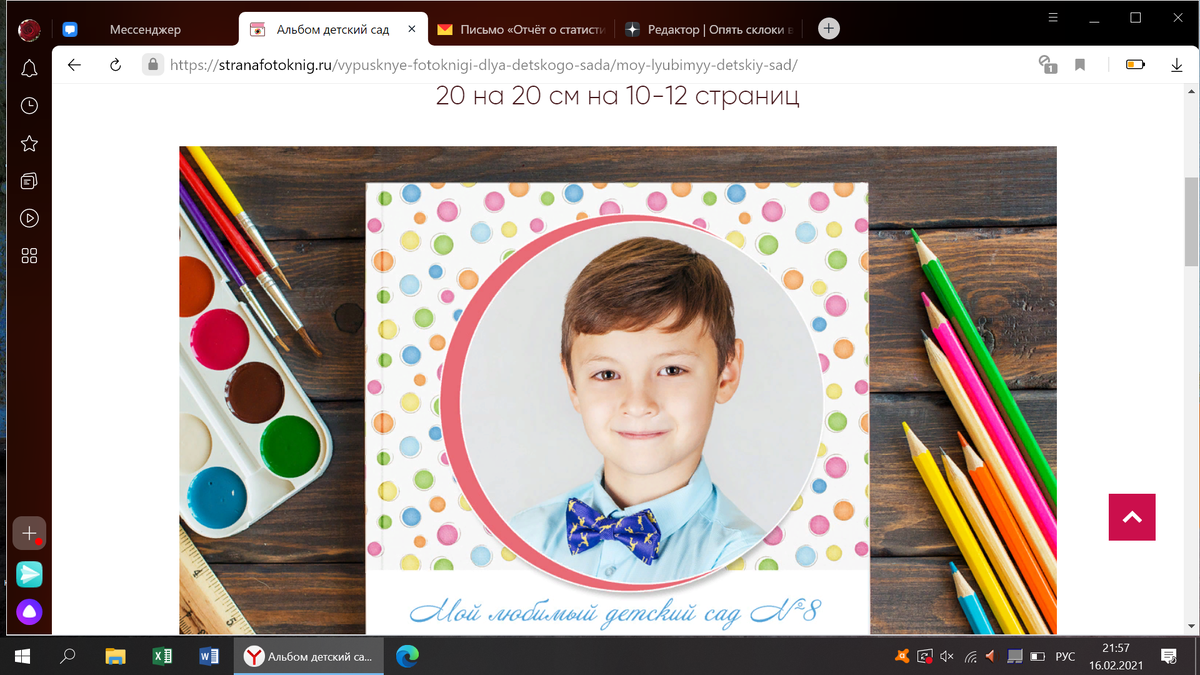Image resolution: width=1200 pixels, height=675 pixels.
Task: Reload the current page
Action: click(115, 65)
